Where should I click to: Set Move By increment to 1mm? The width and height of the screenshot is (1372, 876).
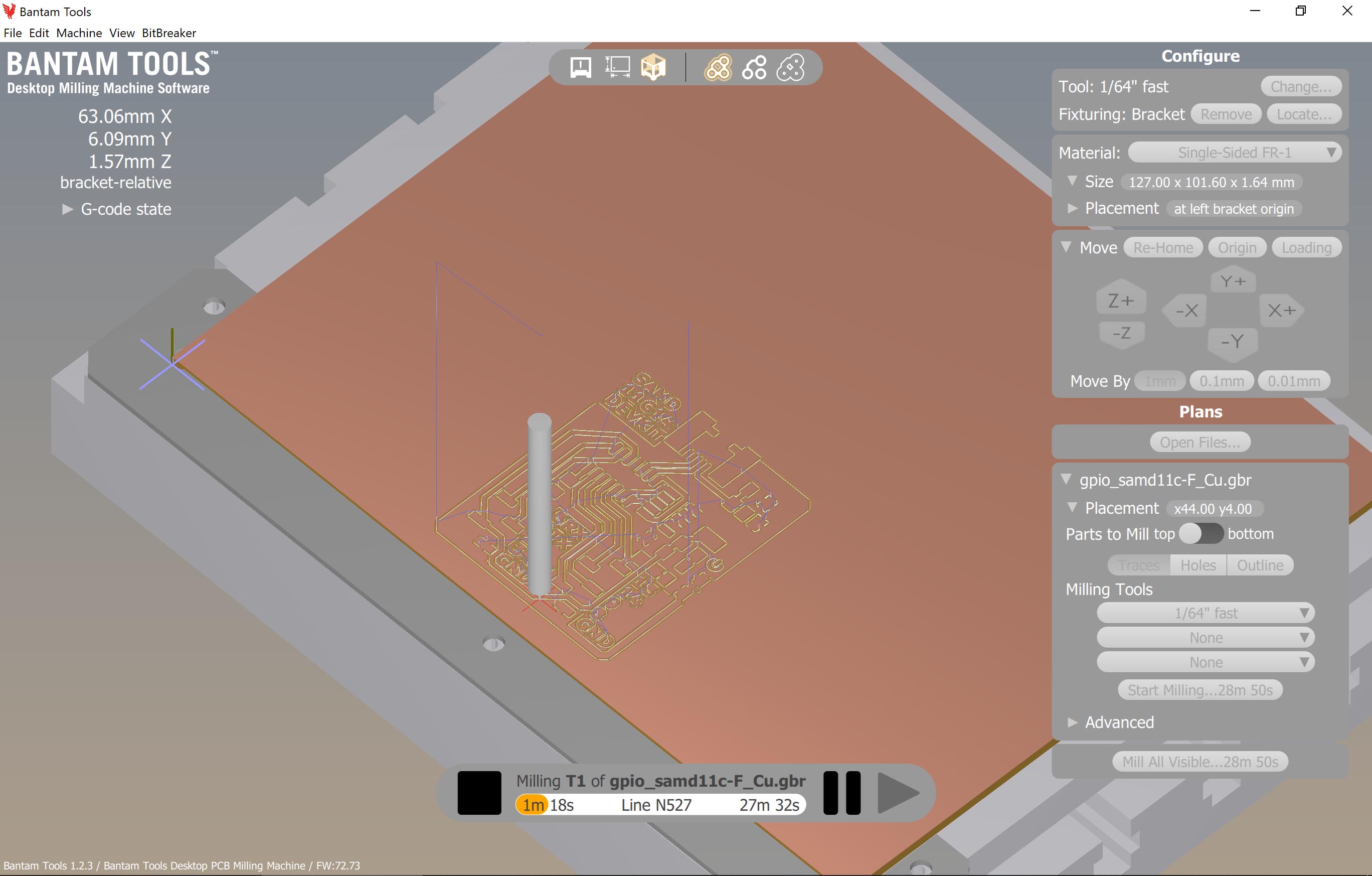1160,381
